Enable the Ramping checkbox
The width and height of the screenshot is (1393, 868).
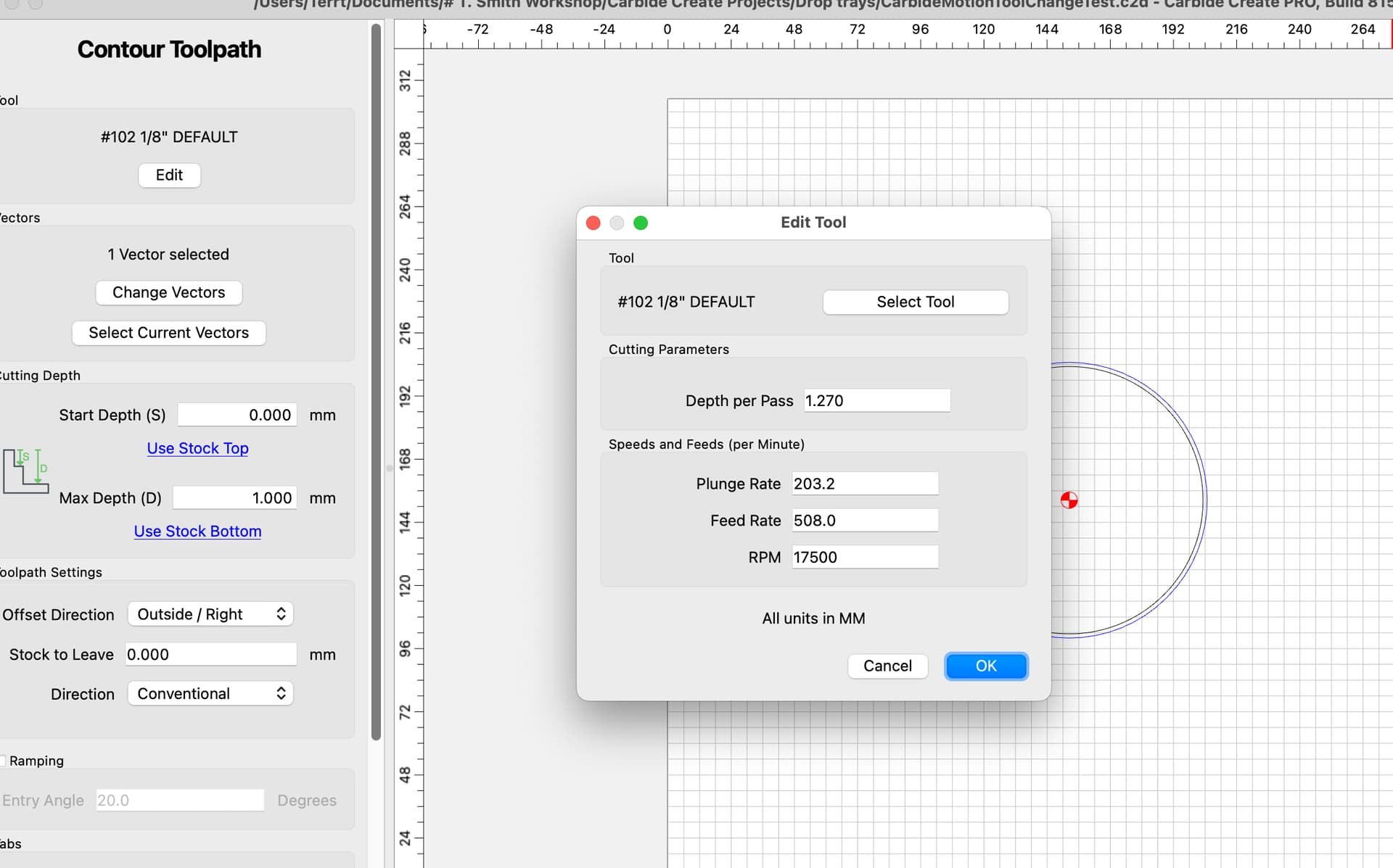pyautogui.click(x=2, y=761)
